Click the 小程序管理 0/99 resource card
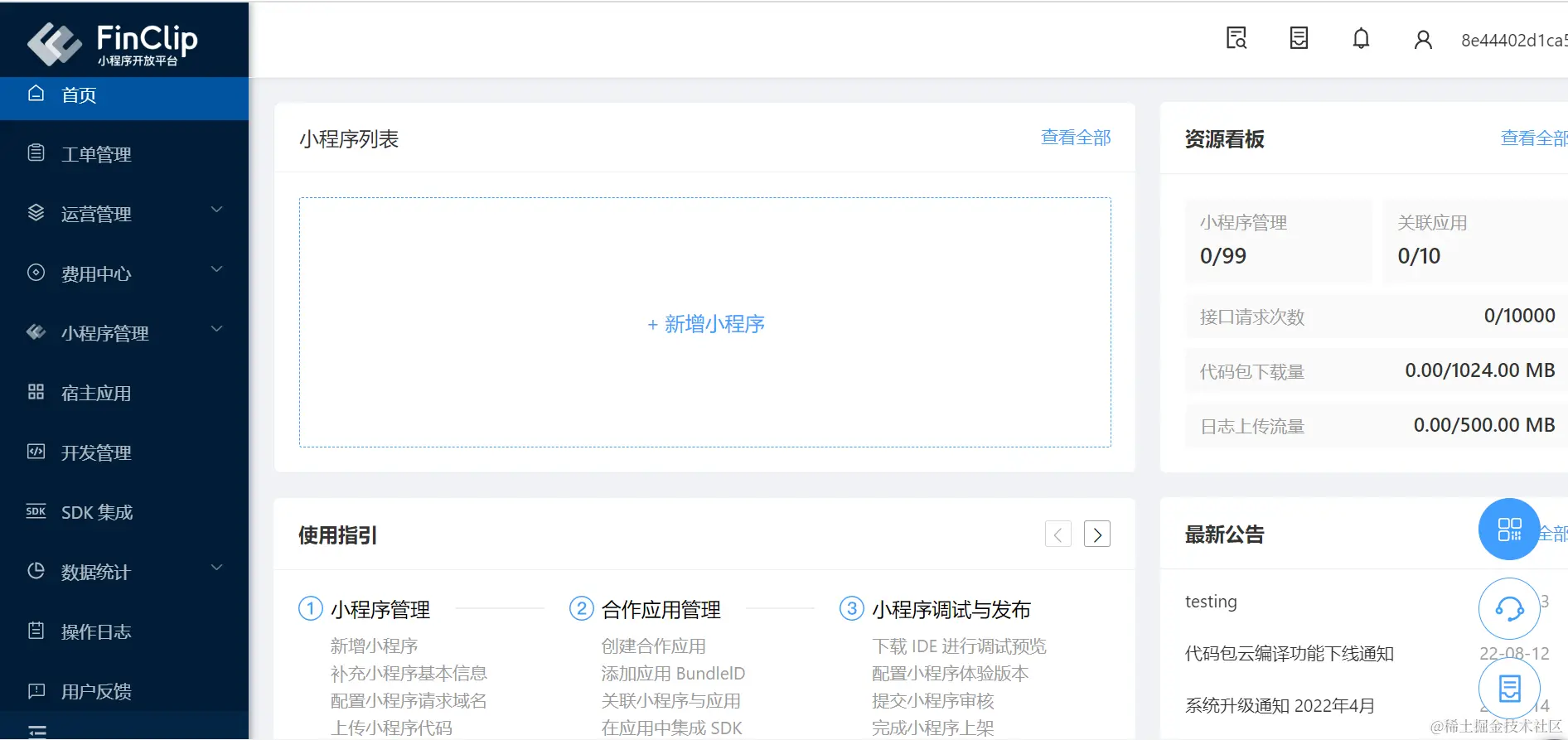This screenshot has height=740, width=1568. coord(1279,240)
